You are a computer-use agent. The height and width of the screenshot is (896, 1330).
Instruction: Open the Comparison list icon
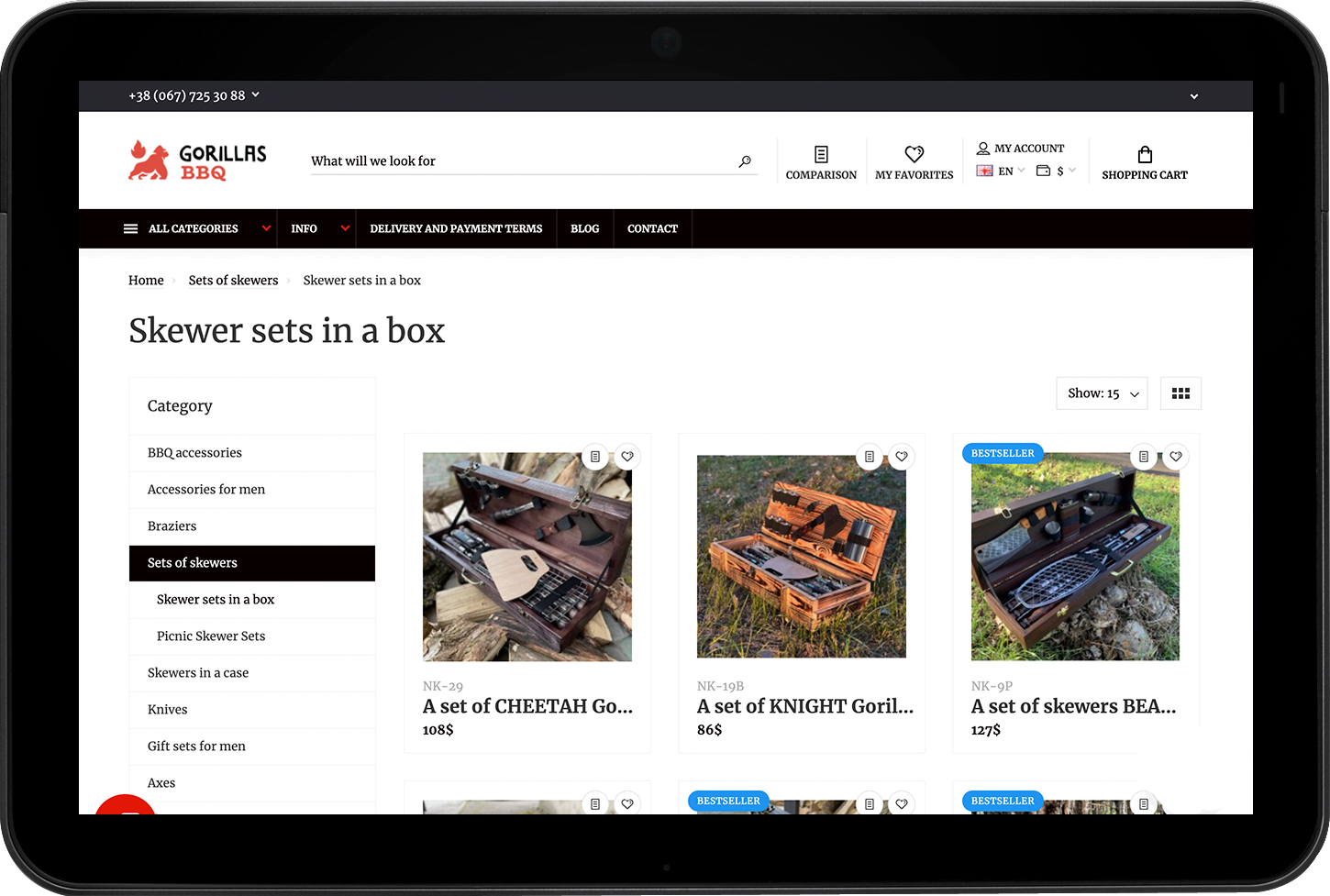821,155
